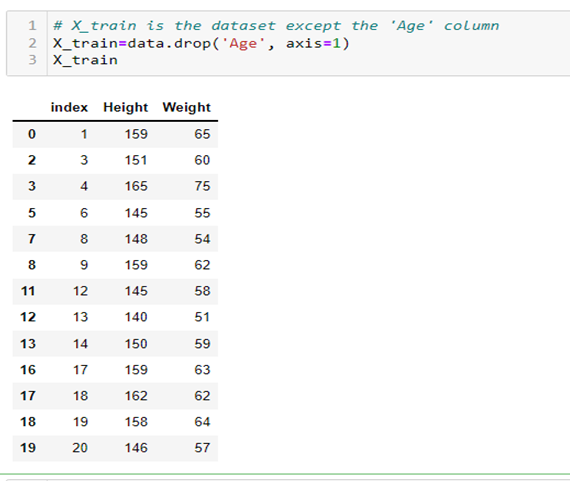Click index value 20 in last row
The width and height of the screenshot is (570, 483).
(80, 448)
